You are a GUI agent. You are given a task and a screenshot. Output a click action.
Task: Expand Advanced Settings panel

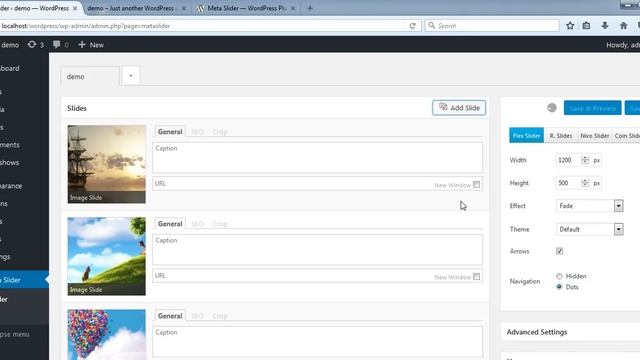coord(571,332)
